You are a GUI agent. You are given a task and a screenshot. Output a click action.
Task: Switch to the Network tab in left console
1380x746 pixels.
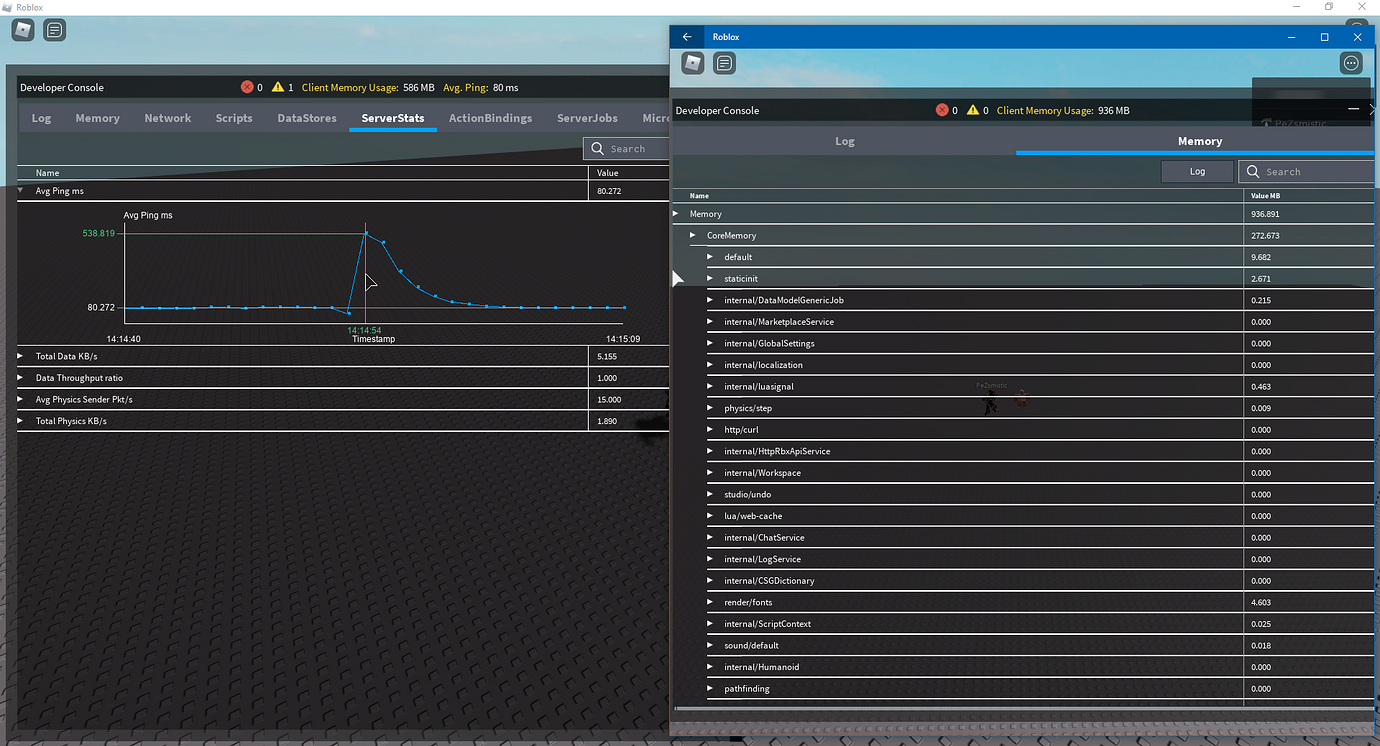(x=168, y=118)
